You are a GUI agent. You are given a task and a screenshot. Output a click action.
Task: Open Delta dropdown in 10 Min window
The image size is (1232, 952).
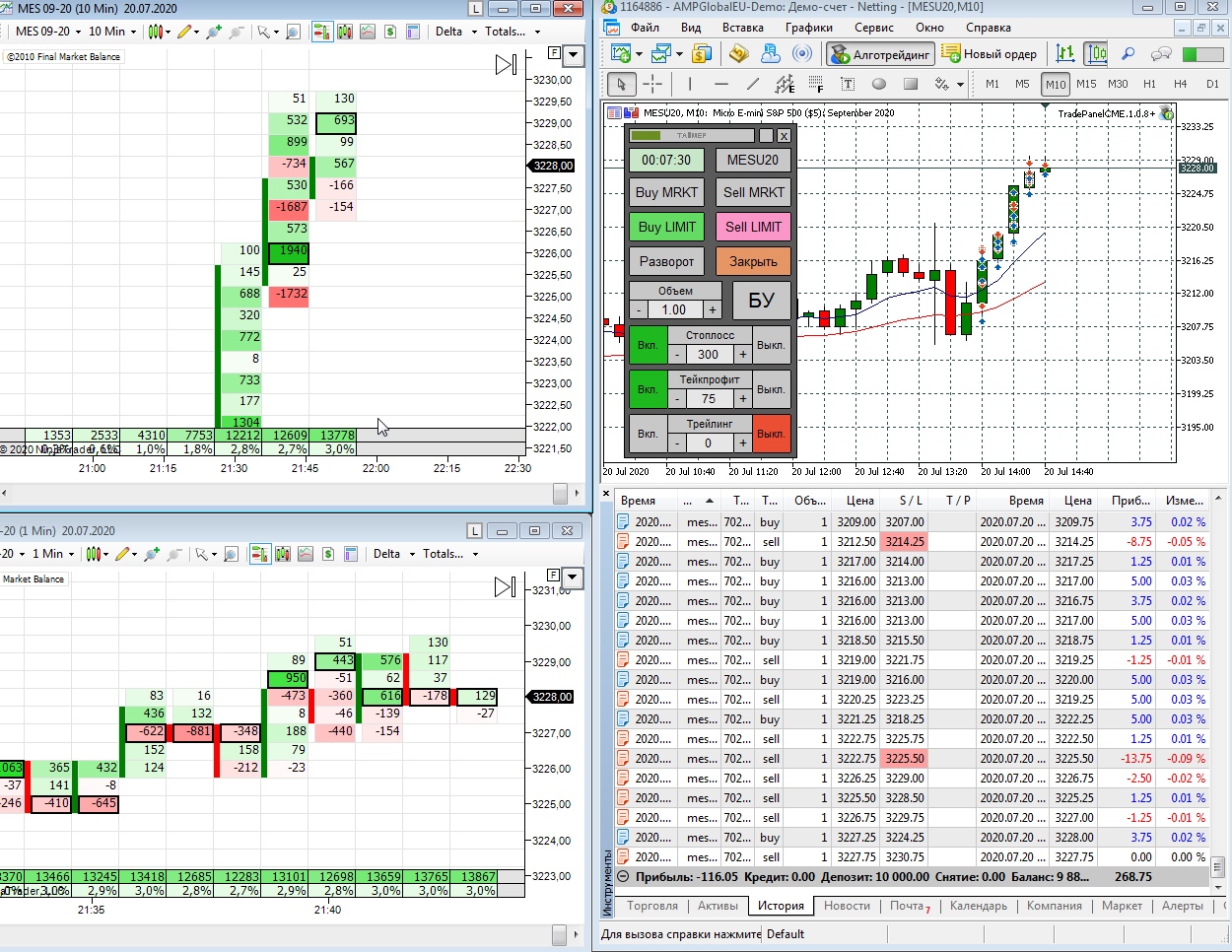point(455,32)
